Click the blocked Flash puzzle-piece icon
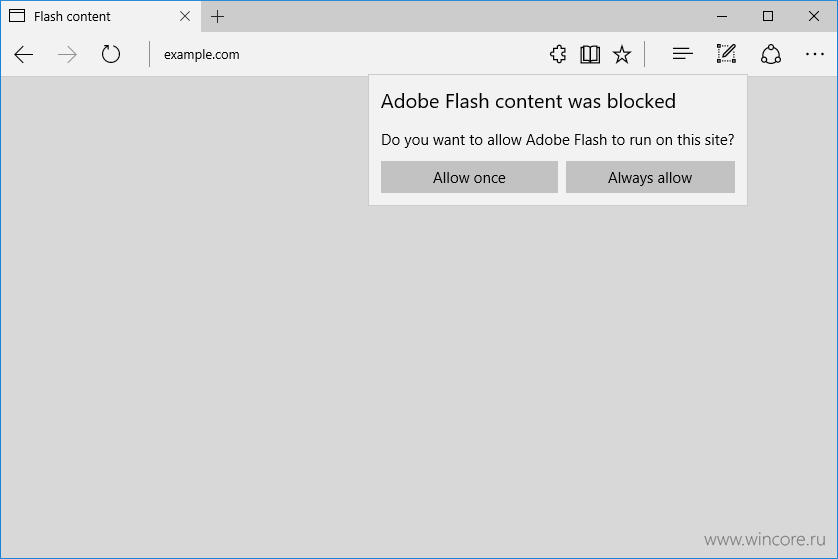The height and width of the screenshot is (559, 838). pyautogui.click(x=558, y=54)
